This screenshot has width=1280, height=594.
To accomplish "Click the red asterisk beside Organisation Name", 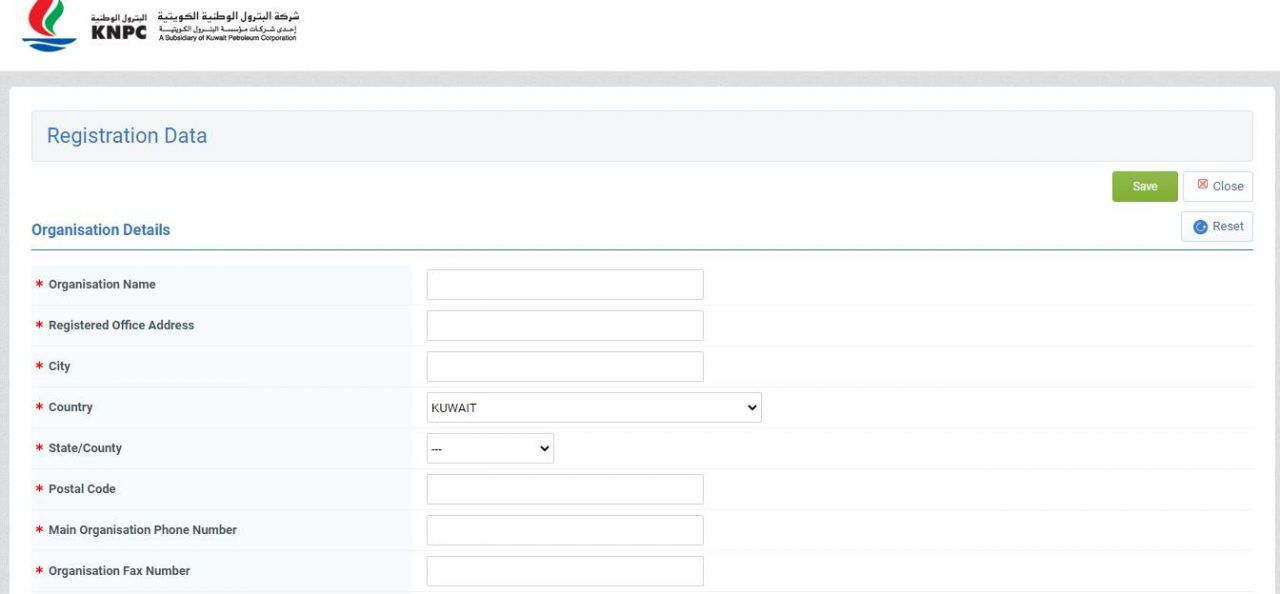I will [37, 284].
